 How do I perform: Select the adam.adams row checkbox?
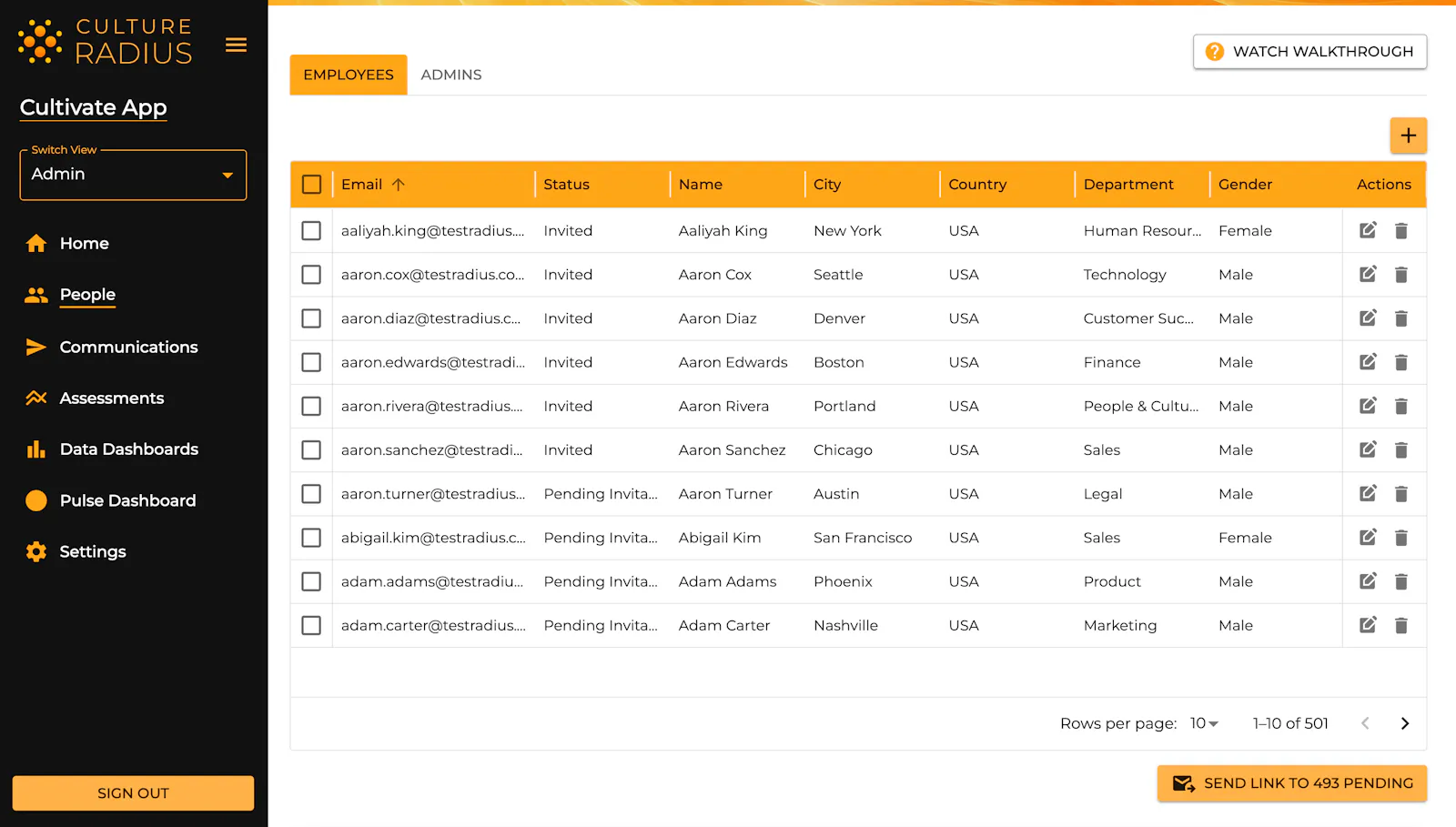click(311, 581)
